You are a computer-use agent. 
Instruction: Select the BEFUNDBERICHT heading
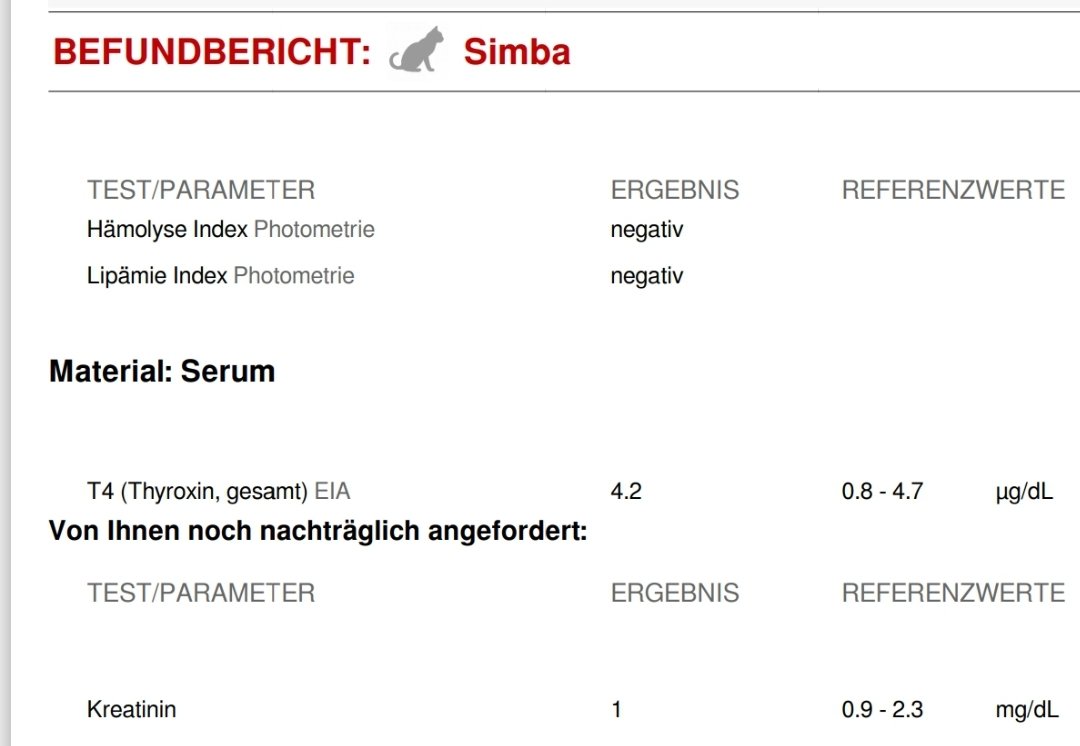pyautogui.click(x=212, y=52)
